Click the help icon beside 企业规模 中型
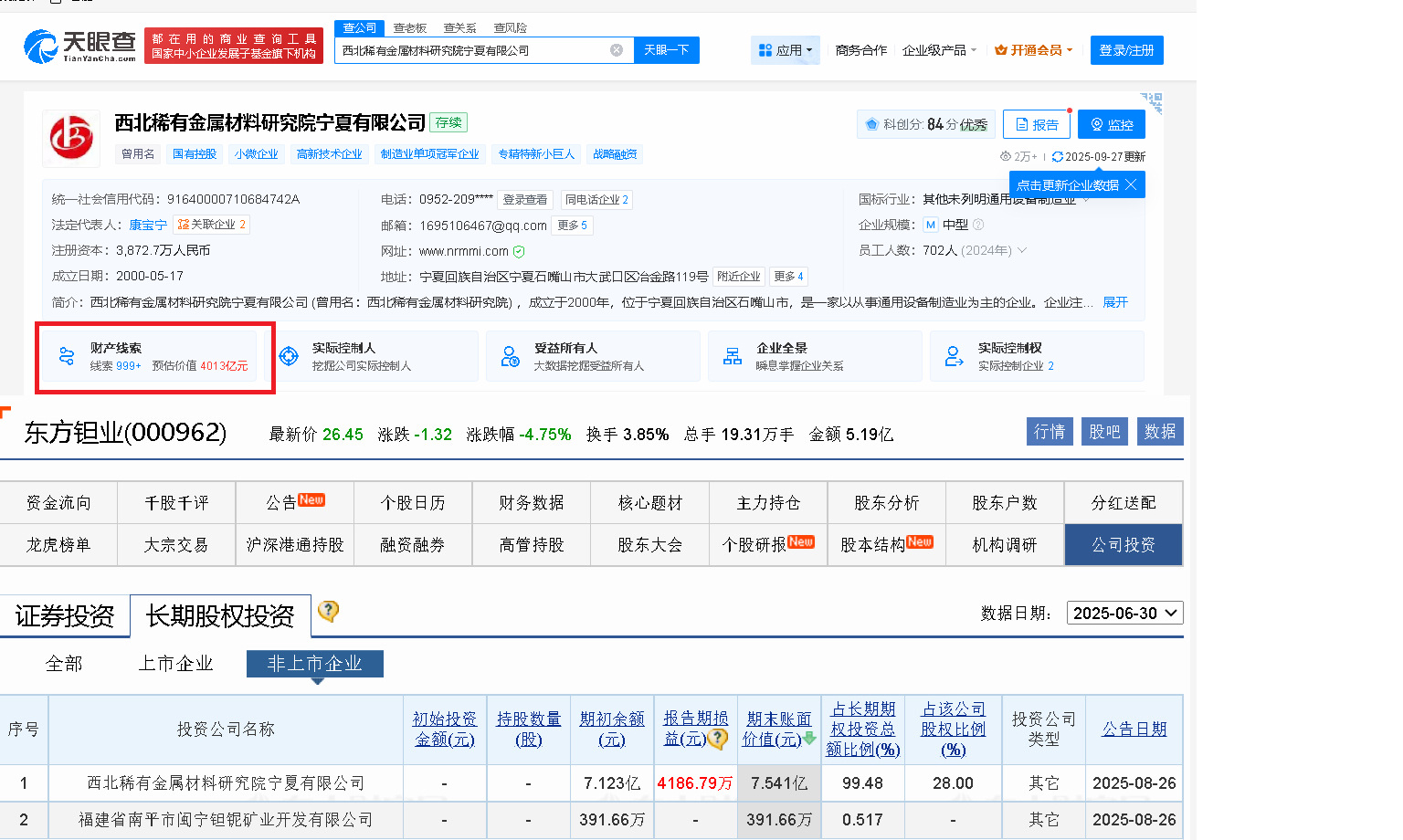1403x840 pixels. pyautogui.click(x=978, y=225)
